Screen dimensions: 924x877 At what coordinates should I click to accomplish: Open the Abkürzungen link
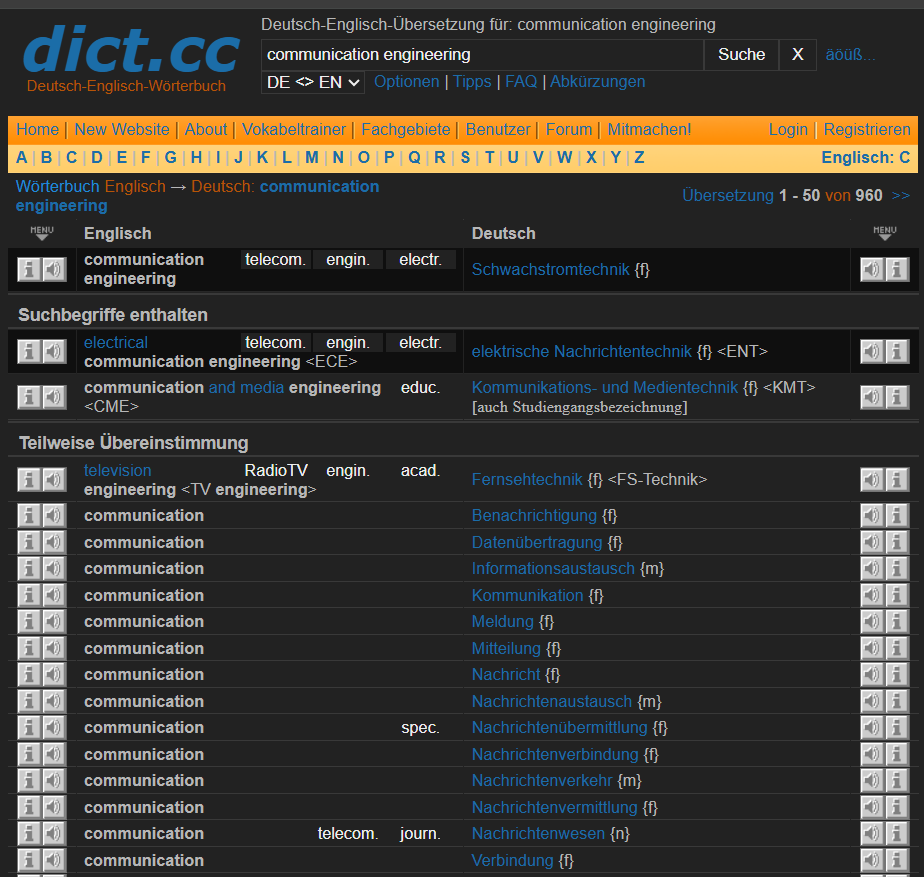[x=598, y=81]
